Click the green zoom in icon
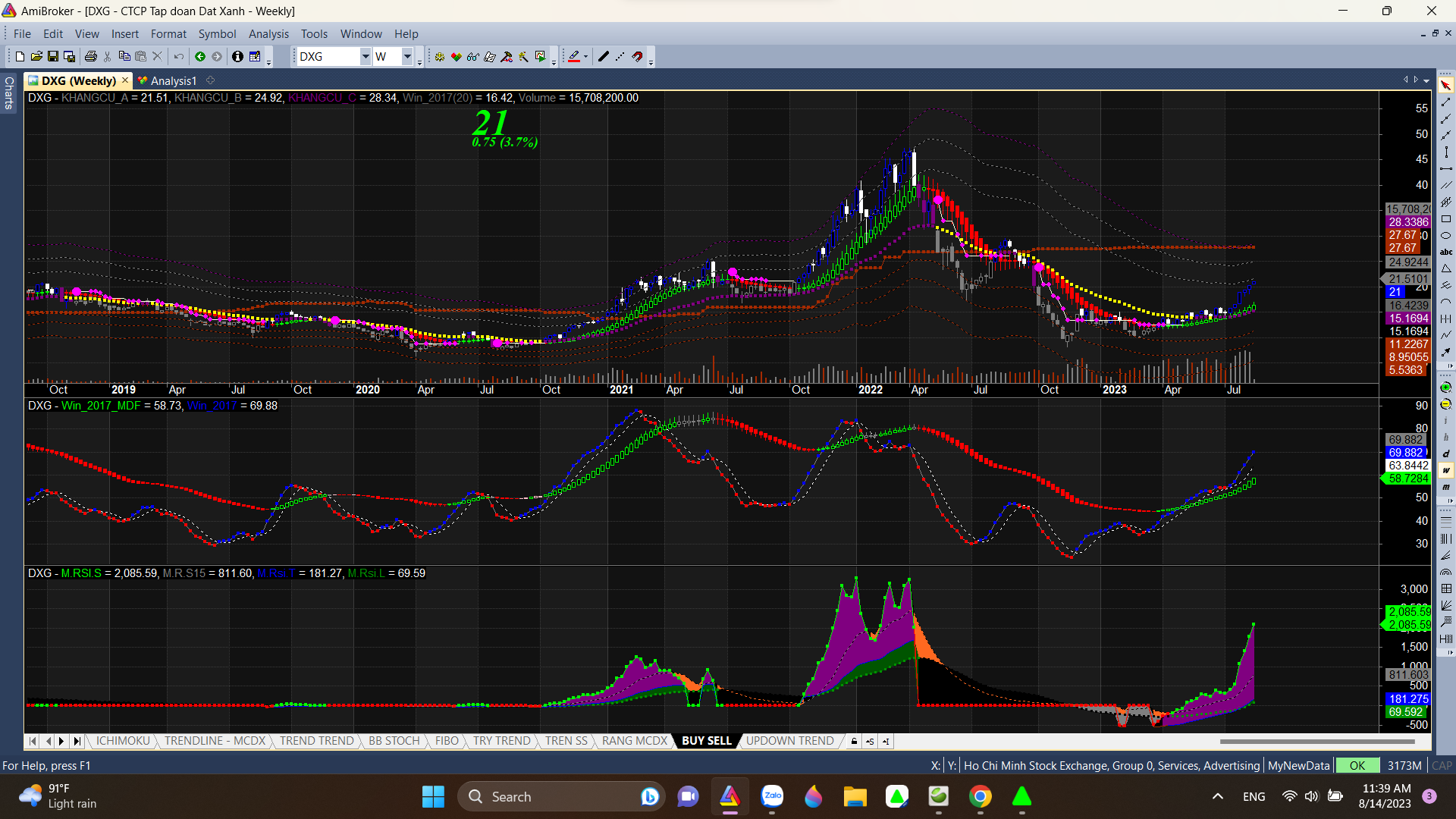This screenshot has width=1456, height=819. coord(1446,388)
